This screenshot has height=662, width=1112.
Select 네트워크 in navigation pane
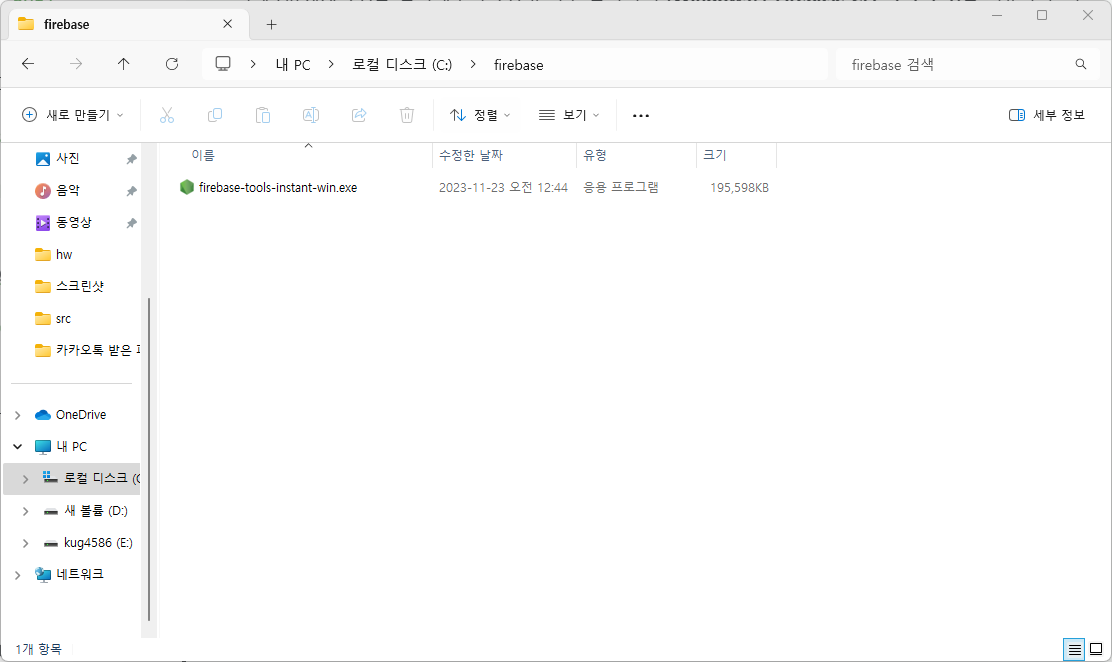pyautogui.click(x=79, y=574)
